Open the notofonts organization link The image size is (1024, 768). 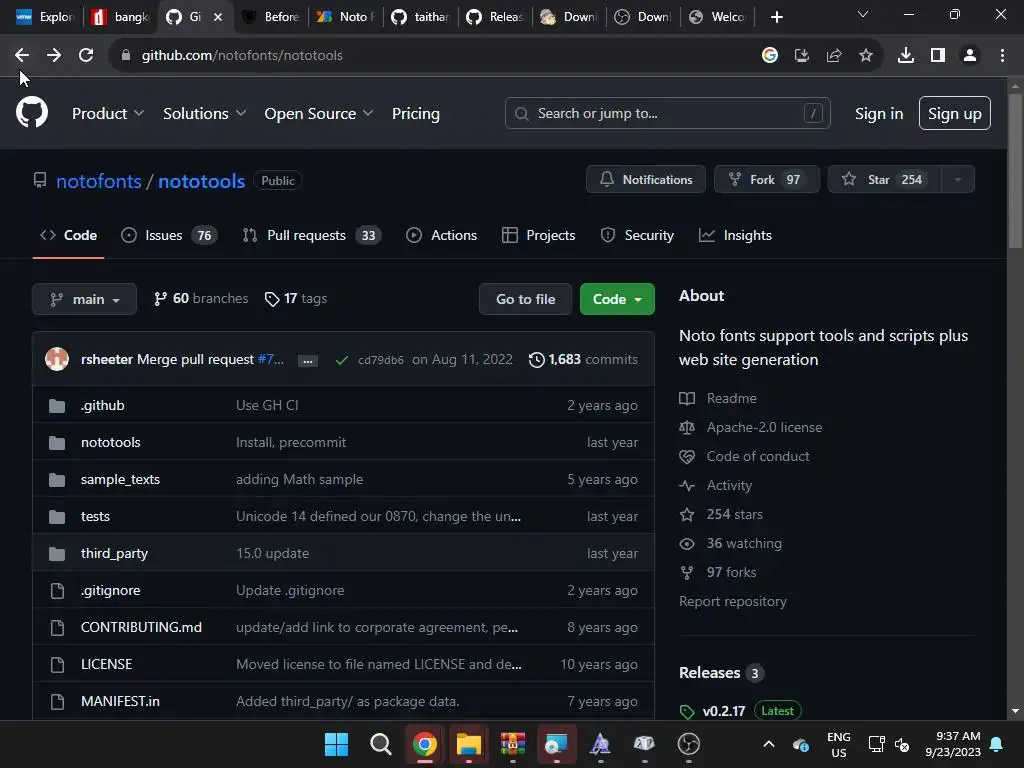click(x=99, y=181)
